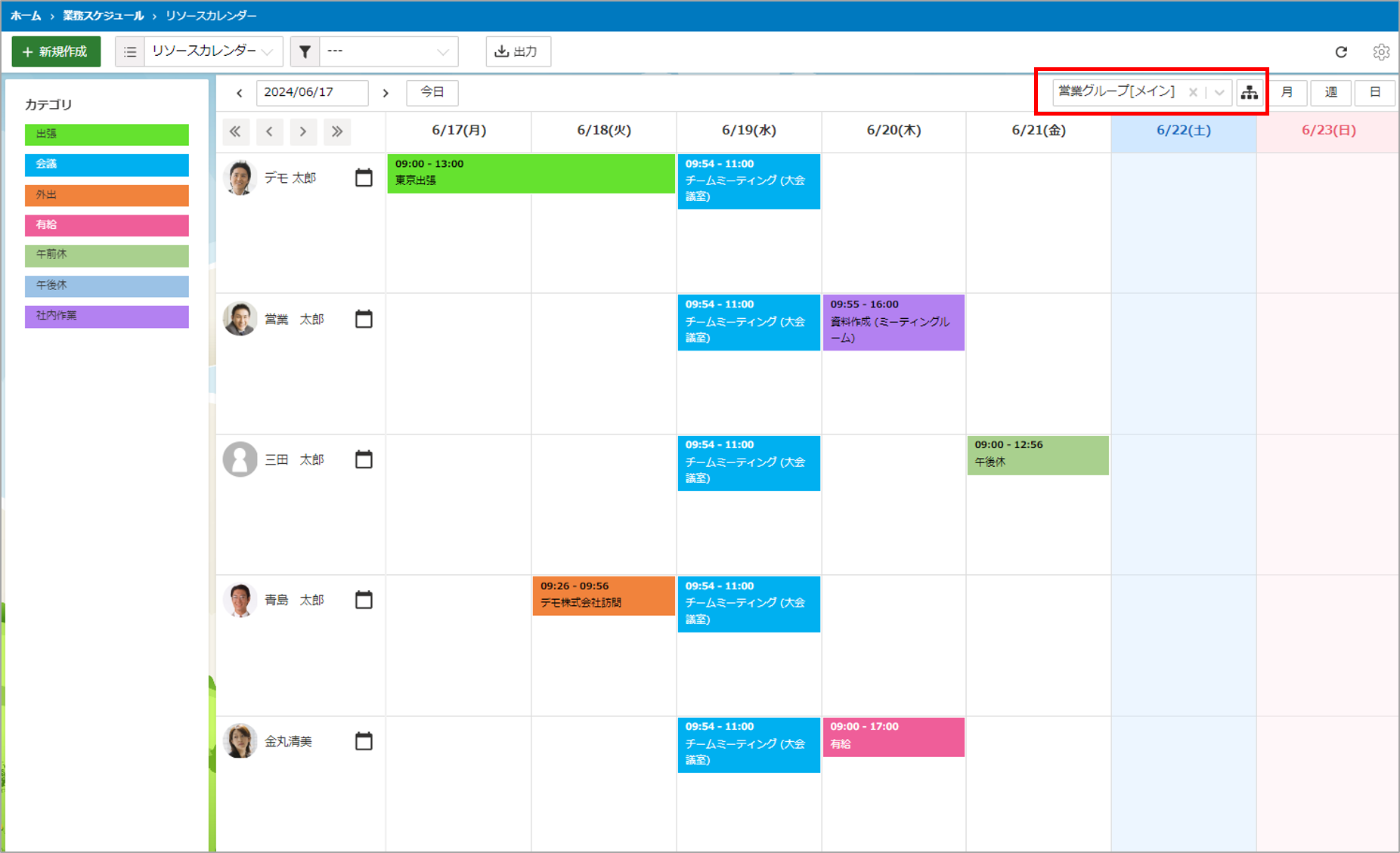Open the 東京出張 event
The image size is (1400, 853).
pos(531,173)
